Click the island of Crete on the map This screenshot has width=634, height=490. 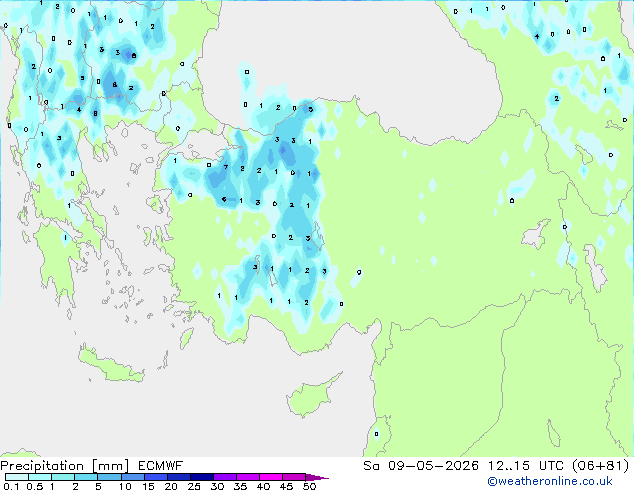click(110, 364)
